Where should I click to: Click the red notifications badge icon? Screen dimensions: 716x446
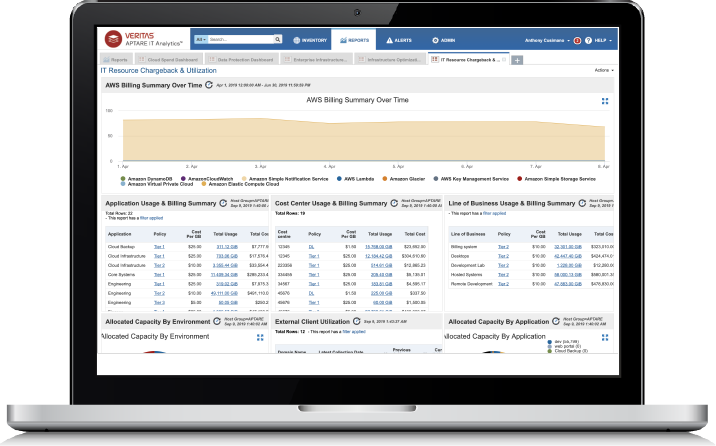point(577,40)
